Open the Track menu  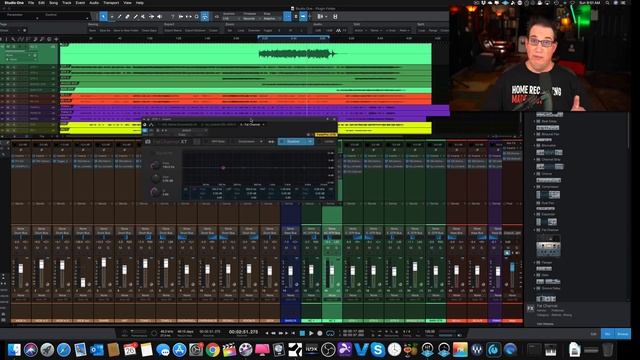click(x=67, y=3)
